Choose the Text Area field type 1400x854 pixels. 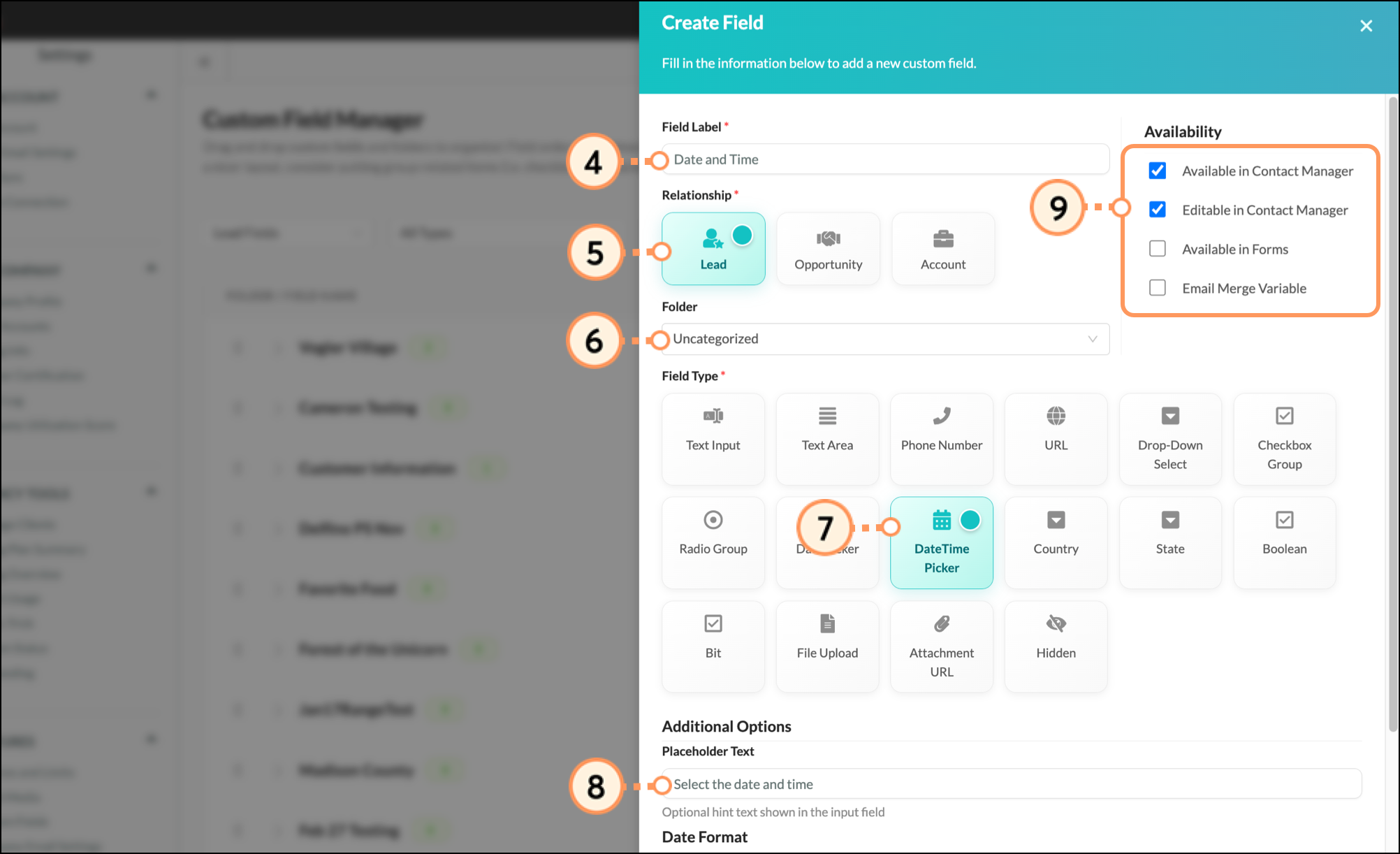point(827,439)
